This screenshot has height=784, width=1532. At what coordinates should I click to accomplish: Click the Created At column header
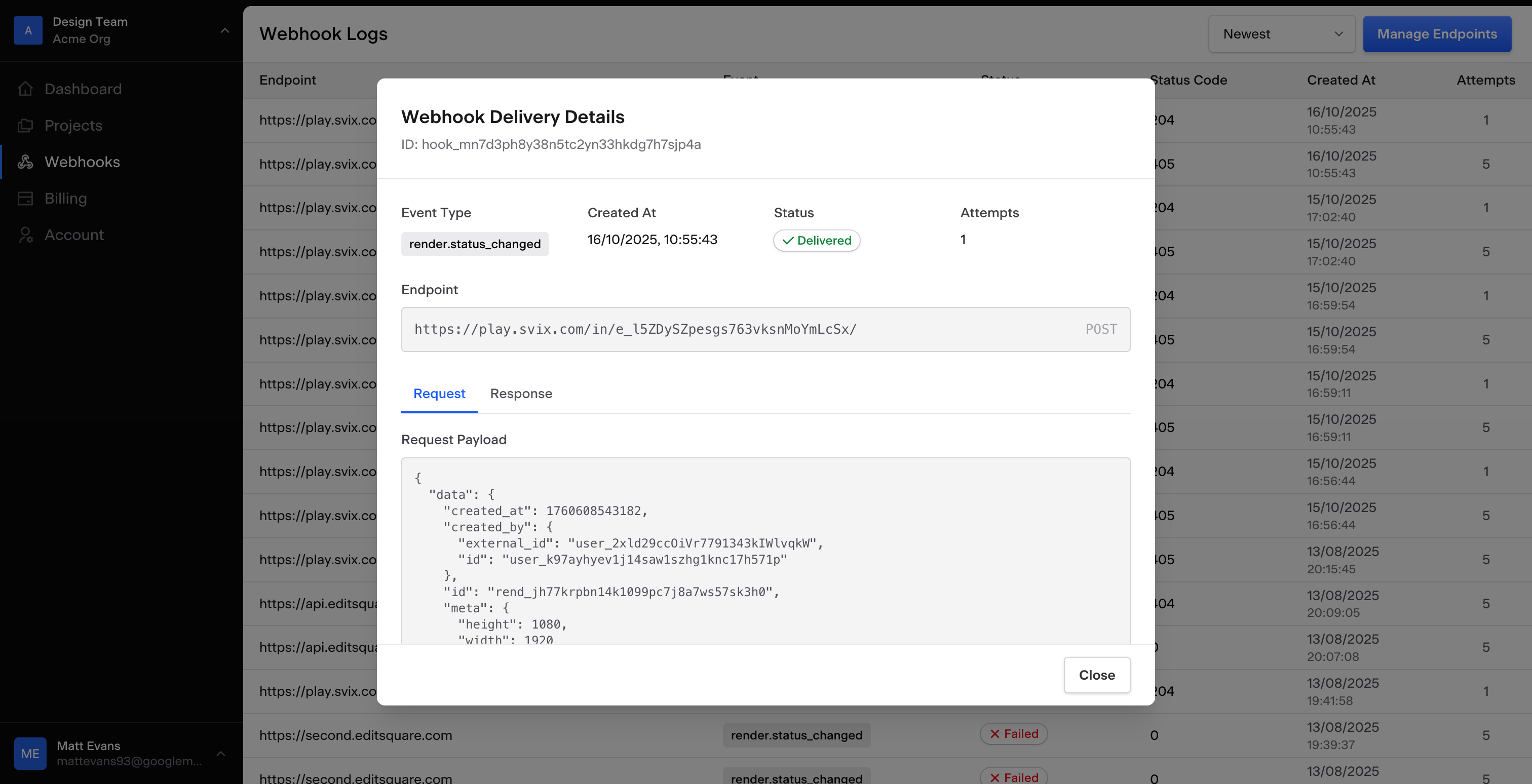pyautogui.click(x=1340, y=80)
